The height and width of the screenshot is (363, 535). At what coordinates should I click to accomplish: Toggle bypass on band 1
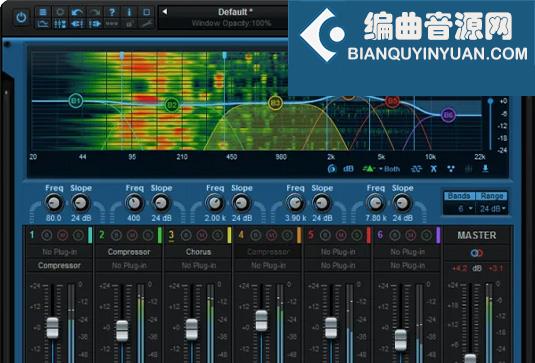pos(47,235)
